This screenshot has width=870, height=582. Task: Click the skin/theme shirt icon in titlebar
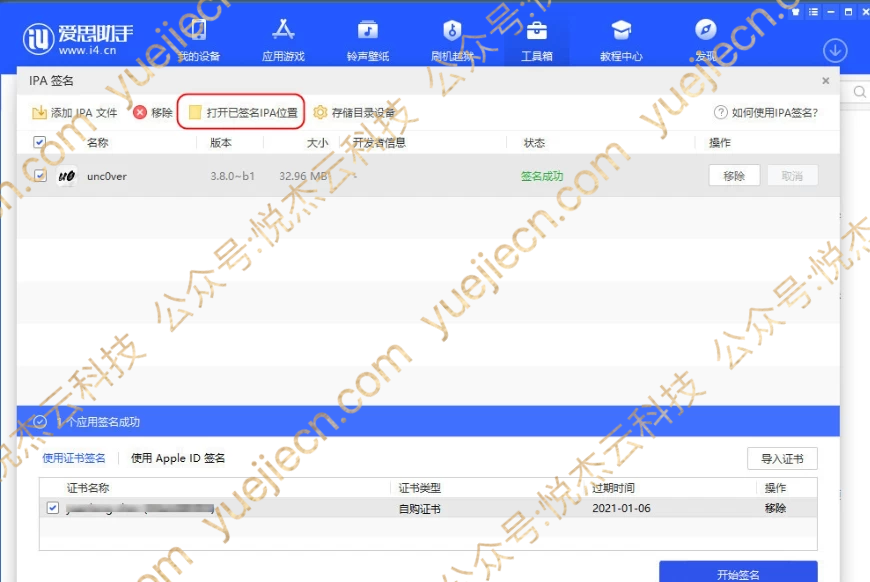795,12
